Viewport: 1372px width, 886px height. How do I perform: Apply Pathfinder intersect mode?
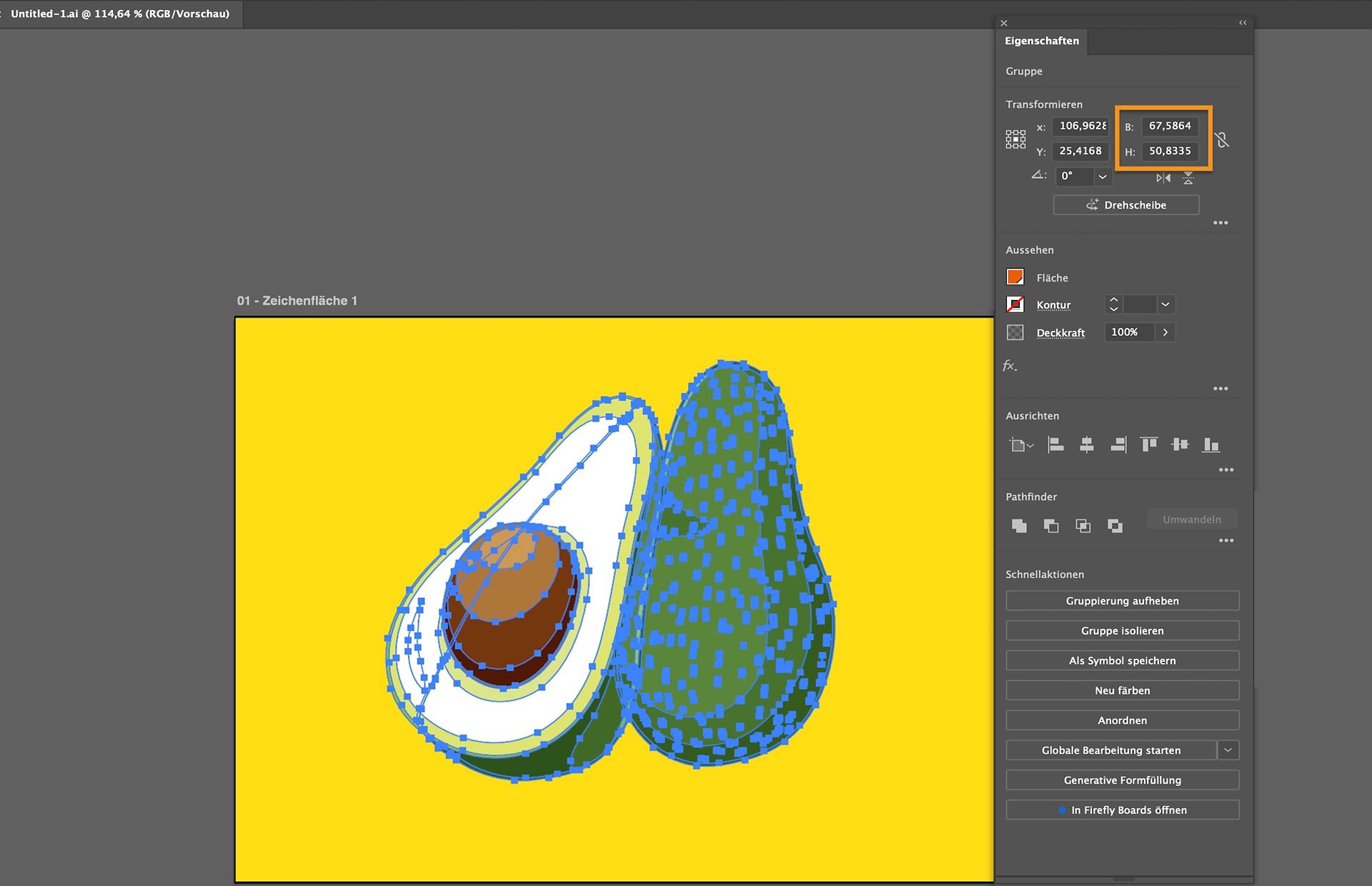(x=1083, y=526)
